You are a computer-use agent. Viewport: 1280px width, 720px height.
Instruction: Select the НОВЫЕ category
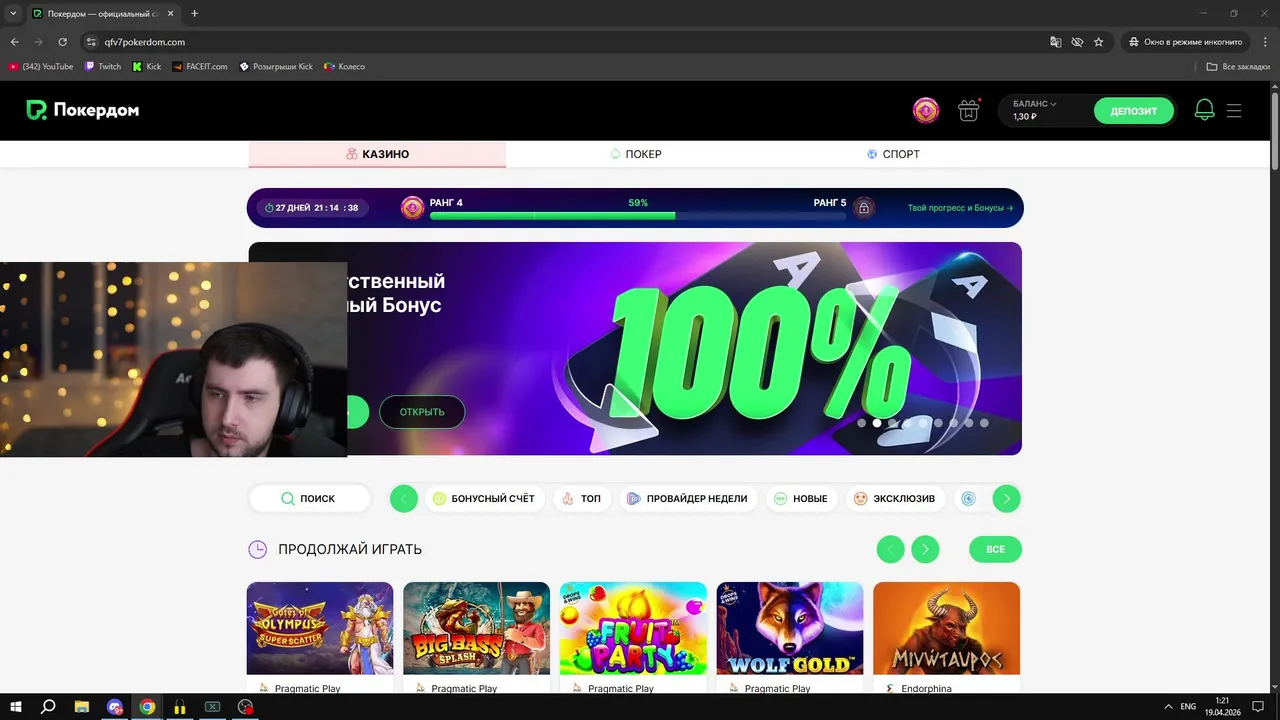[x=800, y=498]
